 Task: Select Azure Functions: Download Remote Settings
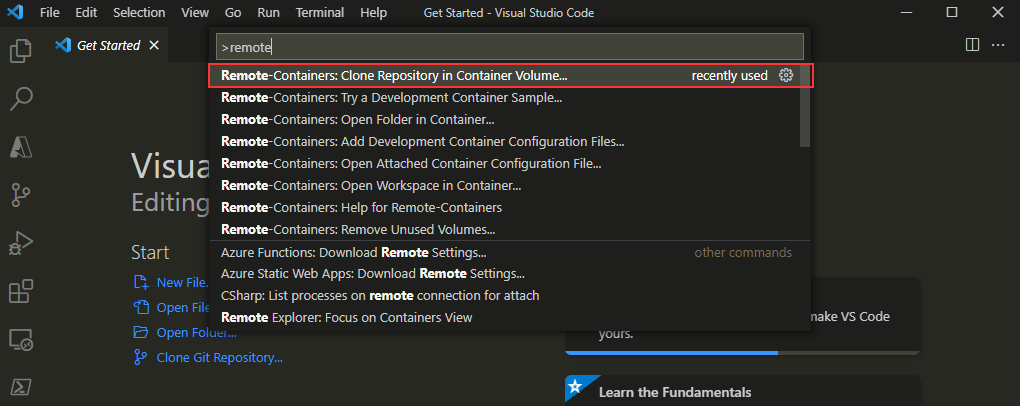(510, 252)
